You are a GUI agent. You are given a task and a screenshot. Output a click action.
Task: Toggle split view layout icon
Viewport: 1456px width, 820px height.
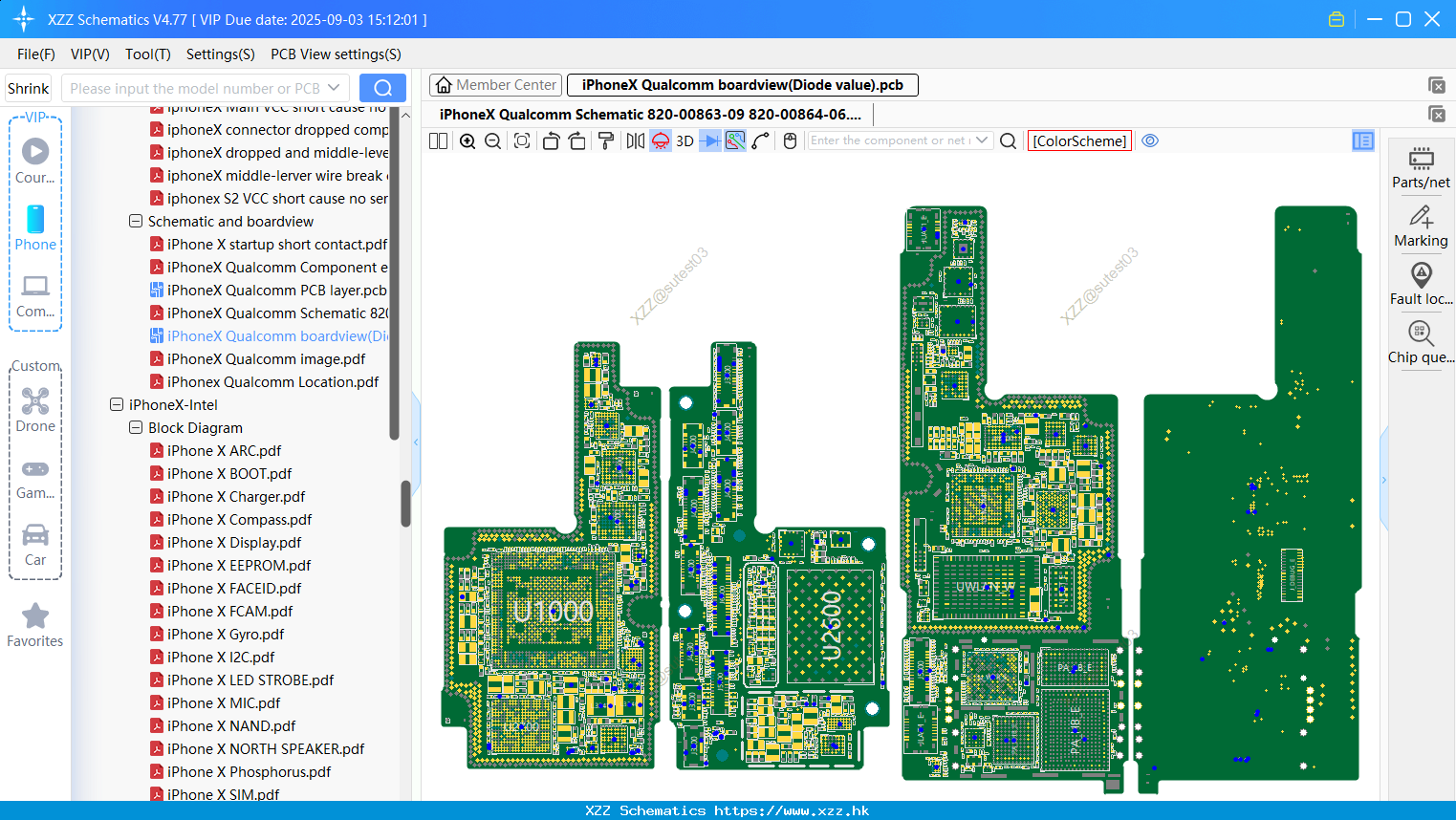[438, 141]
